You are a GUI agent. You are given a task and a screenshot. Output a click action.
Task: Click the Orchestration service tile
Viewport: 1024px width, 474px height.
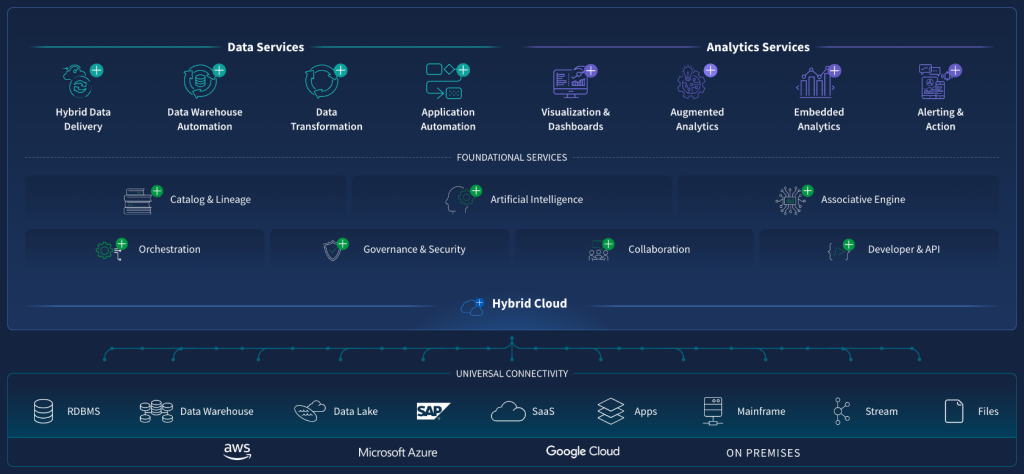click(145, 249)
